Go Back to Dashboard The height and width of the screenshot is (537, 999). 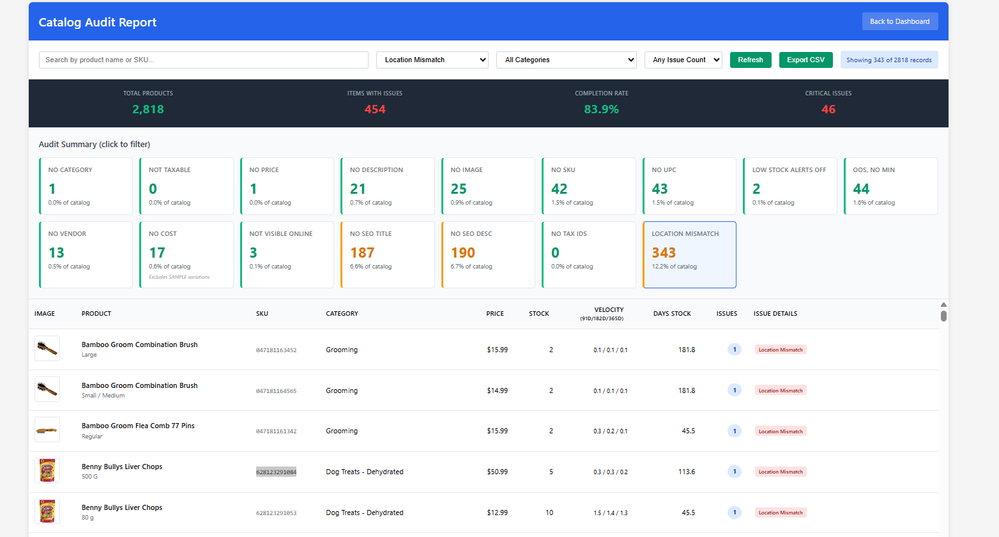click(899, 21)
